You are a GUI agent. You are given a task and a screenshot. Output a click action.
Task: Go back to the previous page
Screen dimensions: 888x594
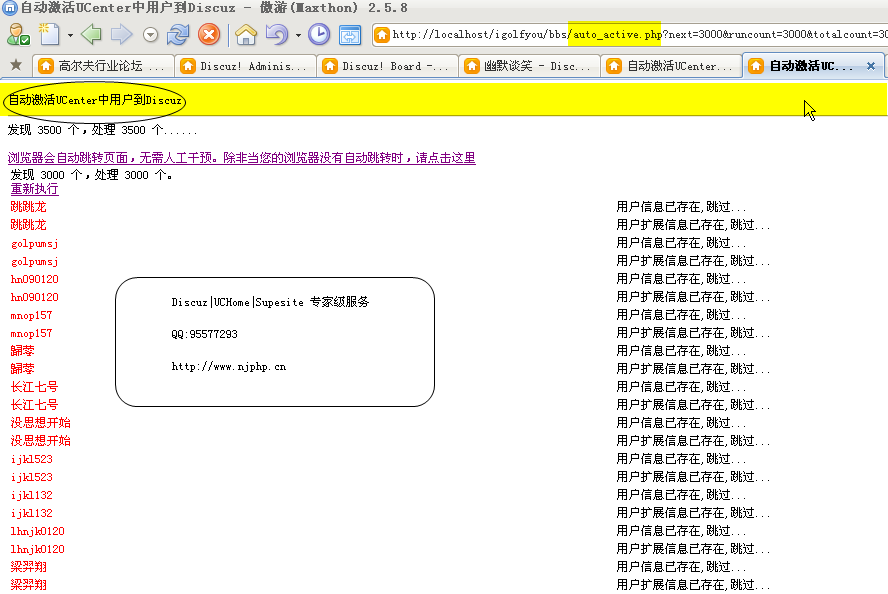coord(91,35)
